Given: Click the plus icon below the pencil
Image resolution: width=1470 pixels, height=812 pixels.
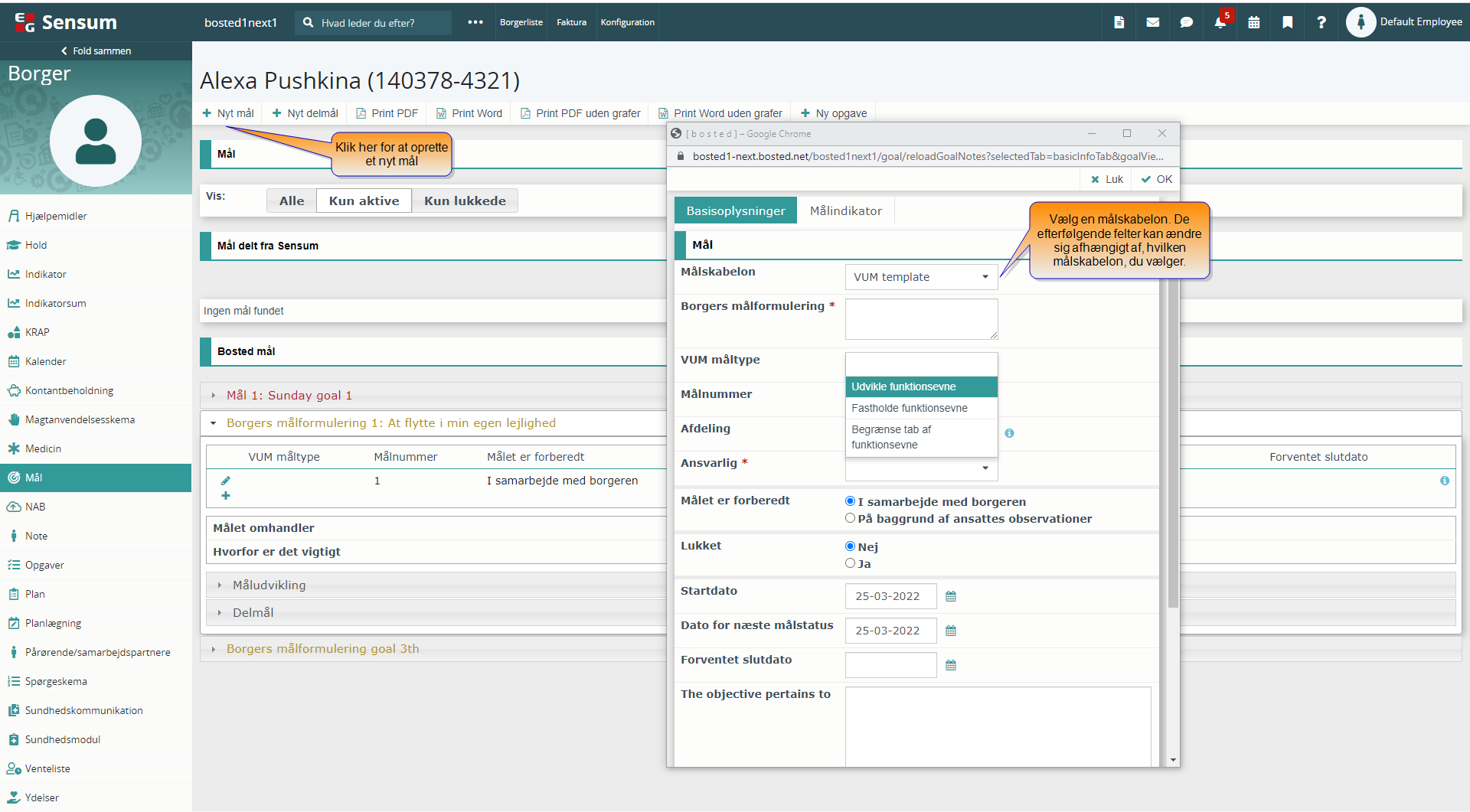Looking at the screenshot, I should (225, 496).
